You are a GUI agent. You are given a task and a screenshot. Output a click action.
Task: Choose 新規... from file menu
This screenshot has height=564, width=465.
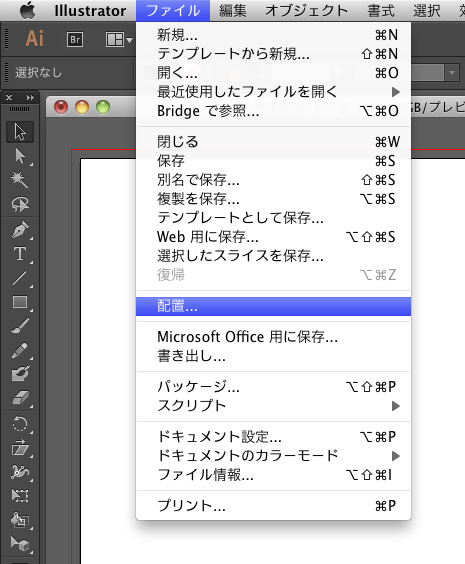(x=273, y=35)
